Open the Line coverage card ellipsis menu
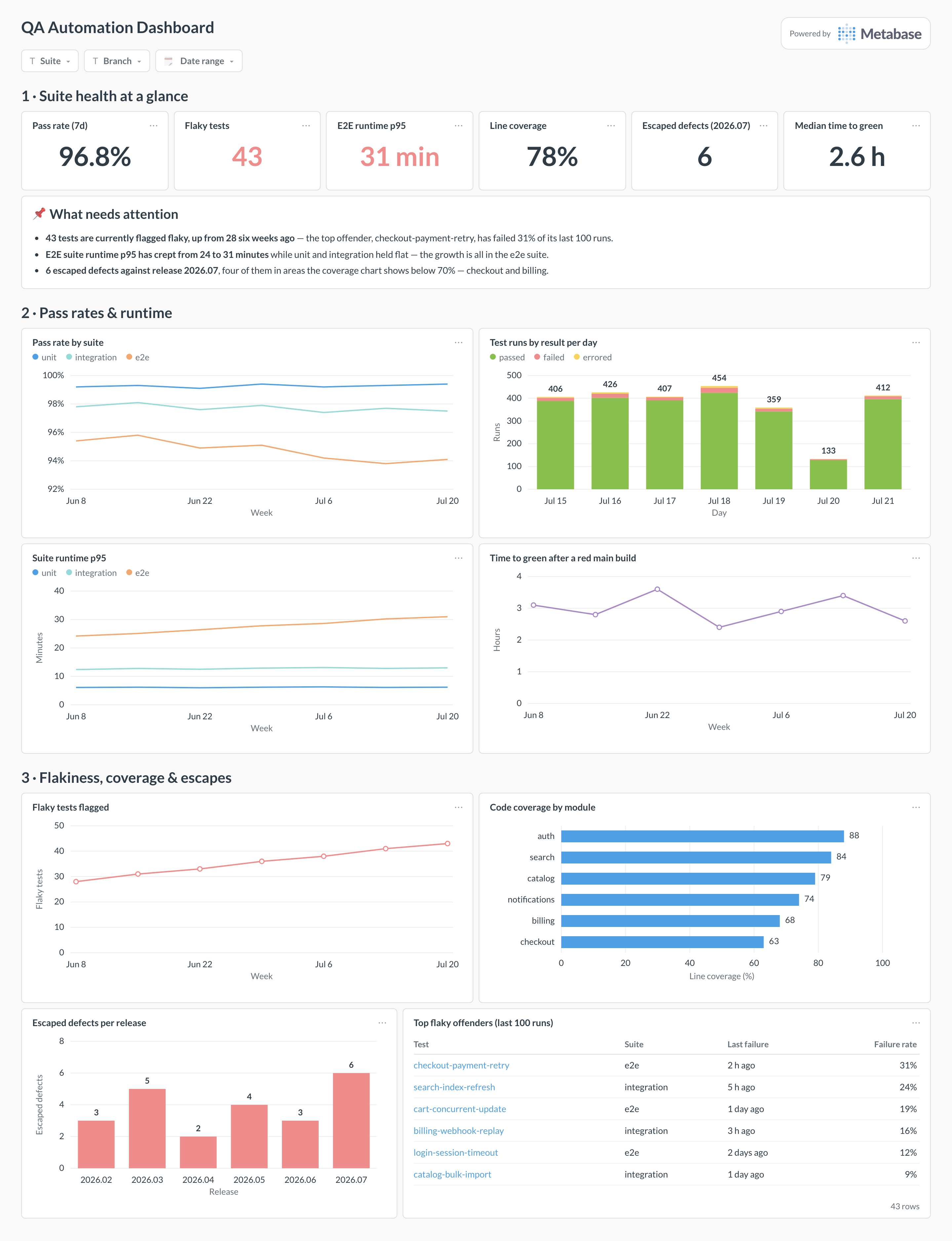 tap(611, 126)
